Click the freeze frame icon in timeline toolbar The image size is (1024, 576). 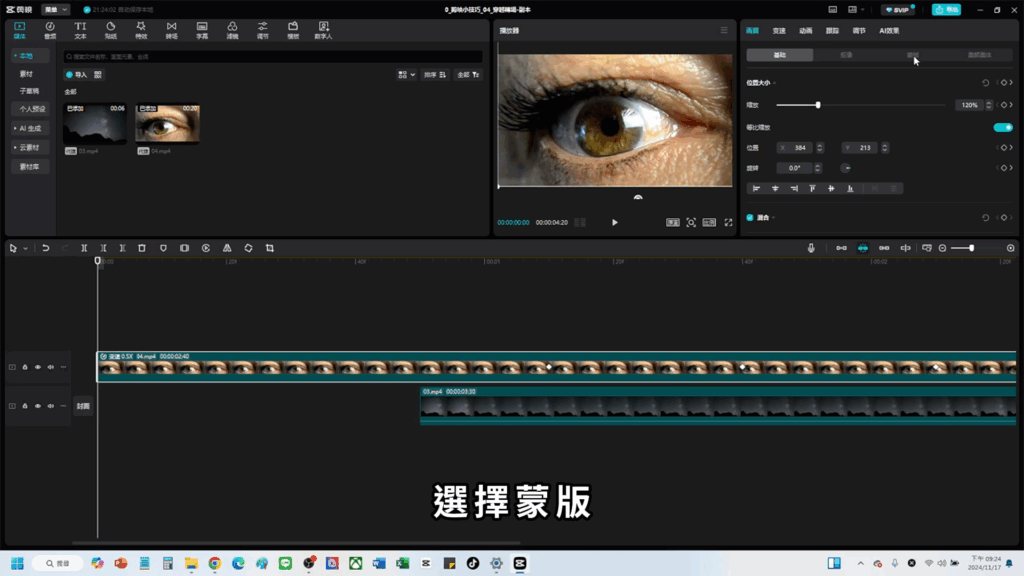coord(184,248)
